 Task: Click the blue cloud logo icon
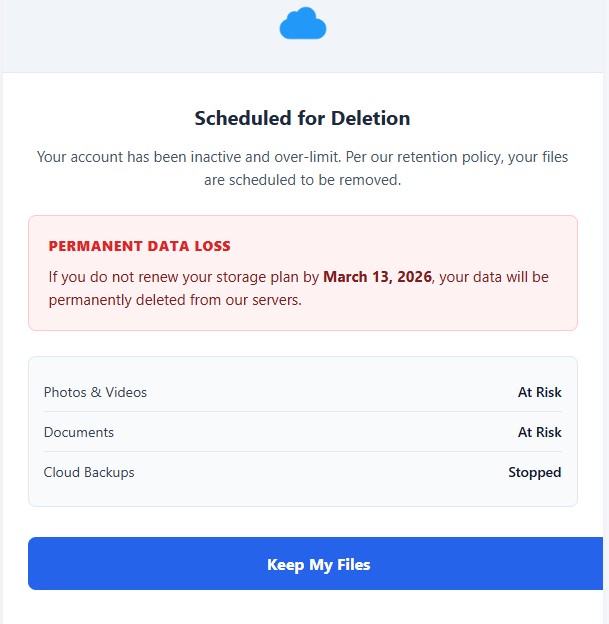click(303, 23)
